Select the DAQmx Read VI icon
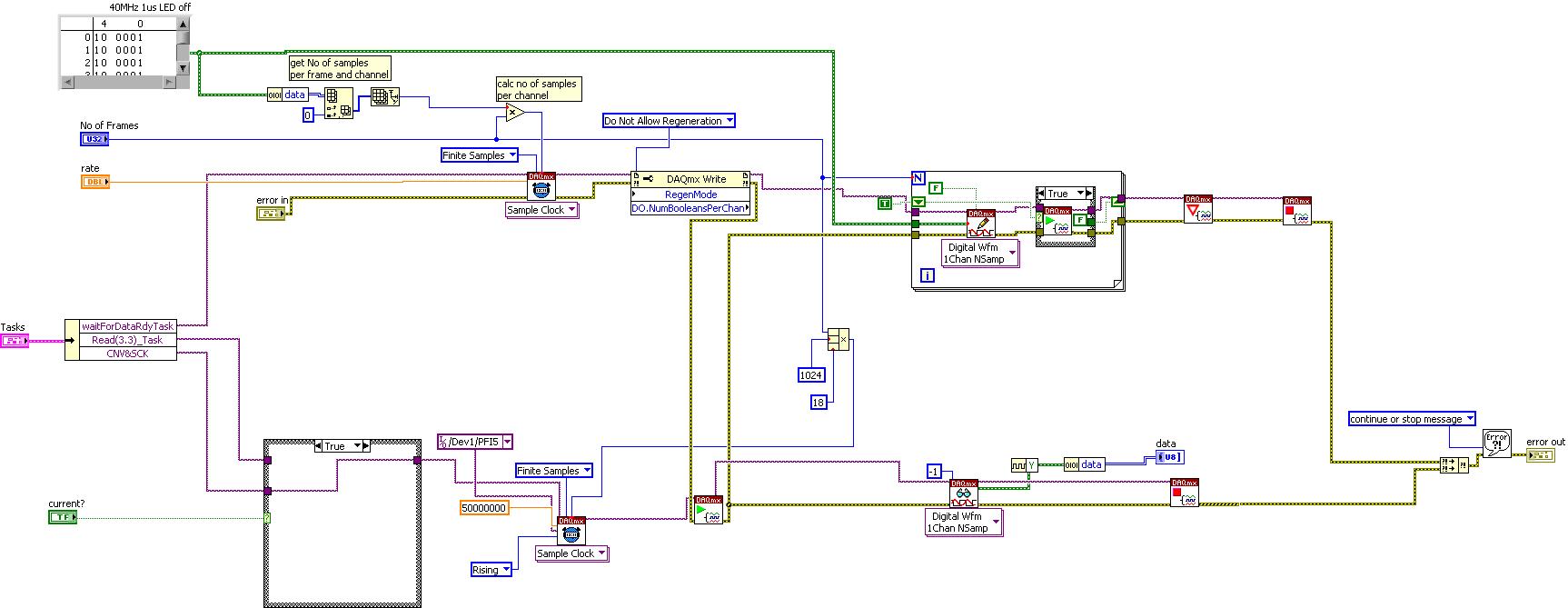The image size is (1568, 608). (x=964, y=493)
